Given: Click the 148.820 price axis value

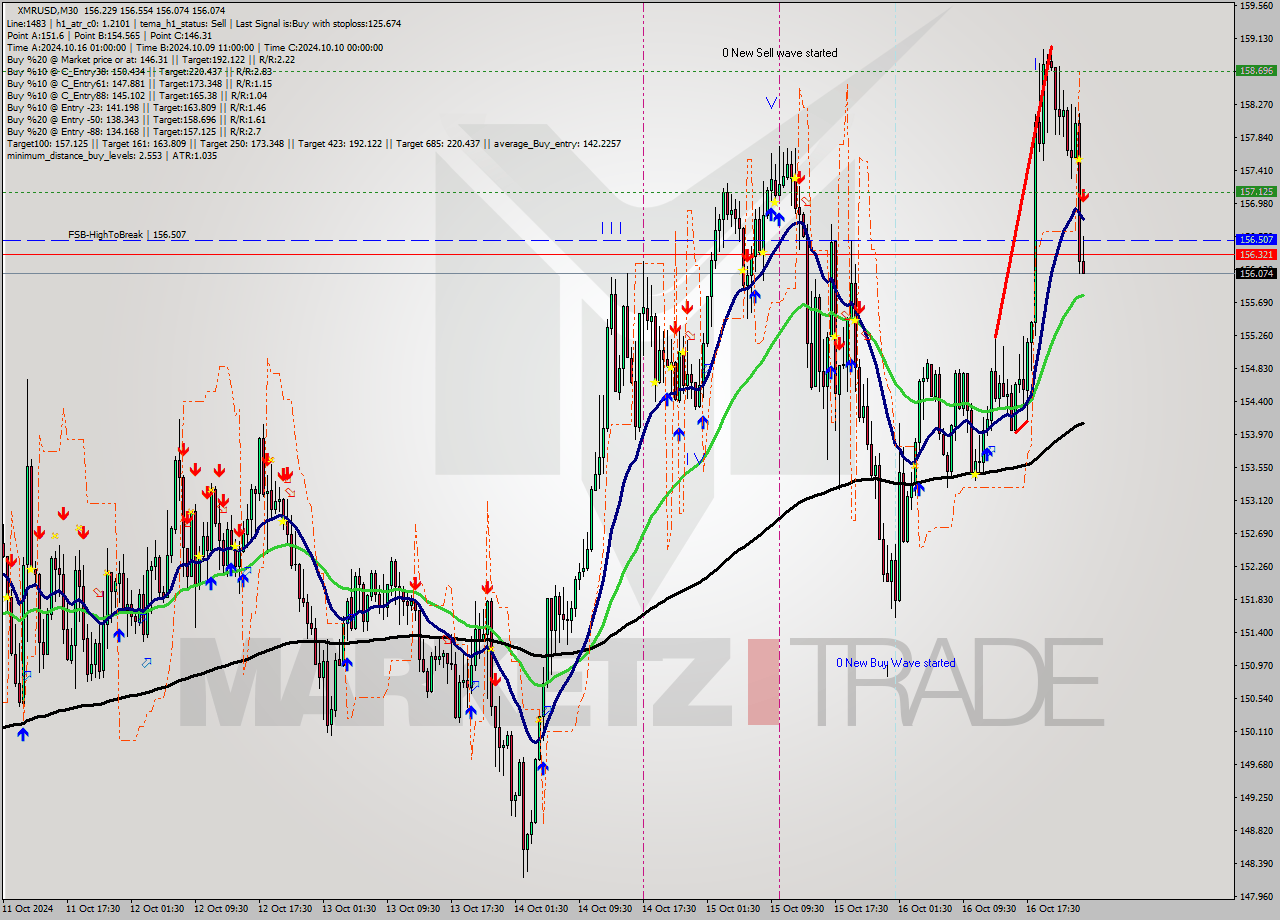Looking at the screenshot, I should (1257, 830).
